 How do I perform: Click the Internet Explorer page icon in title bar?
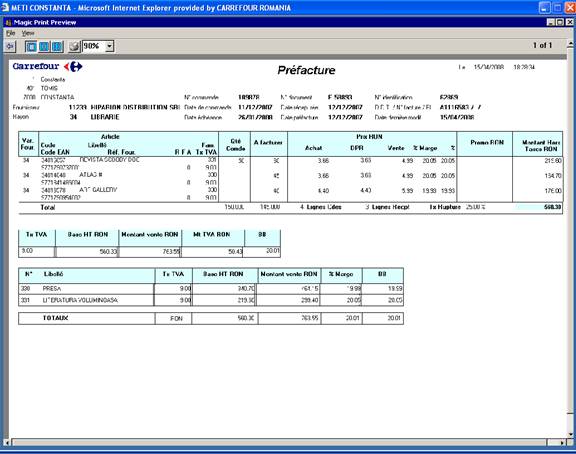point(5,8)
